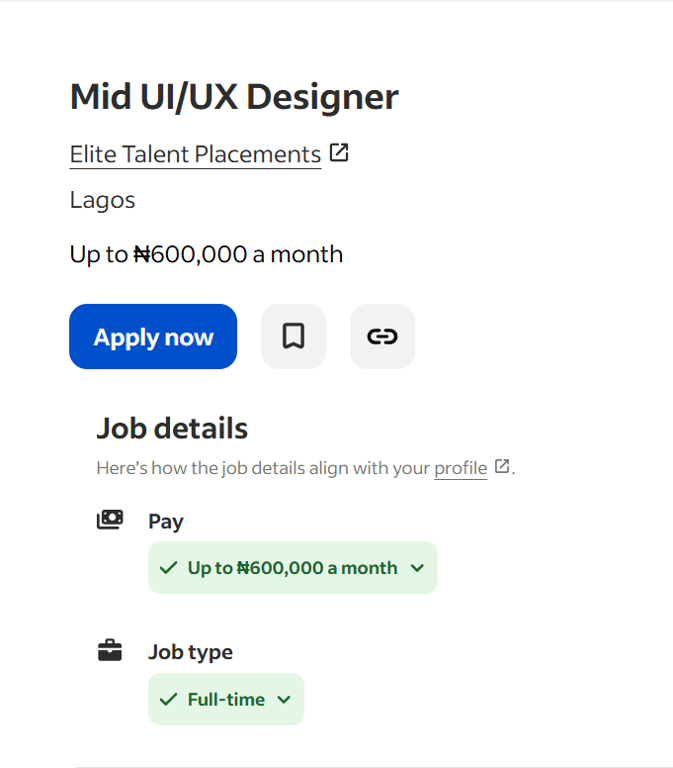Click the Mid UI/UX Designer title
673x768 pixels.
[x=234, y=97]
